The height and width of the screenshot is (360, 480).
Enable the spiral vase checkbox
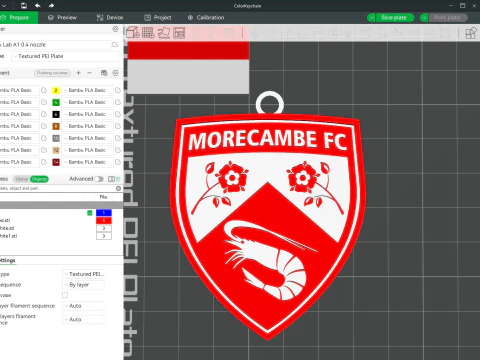click(65, 295)
